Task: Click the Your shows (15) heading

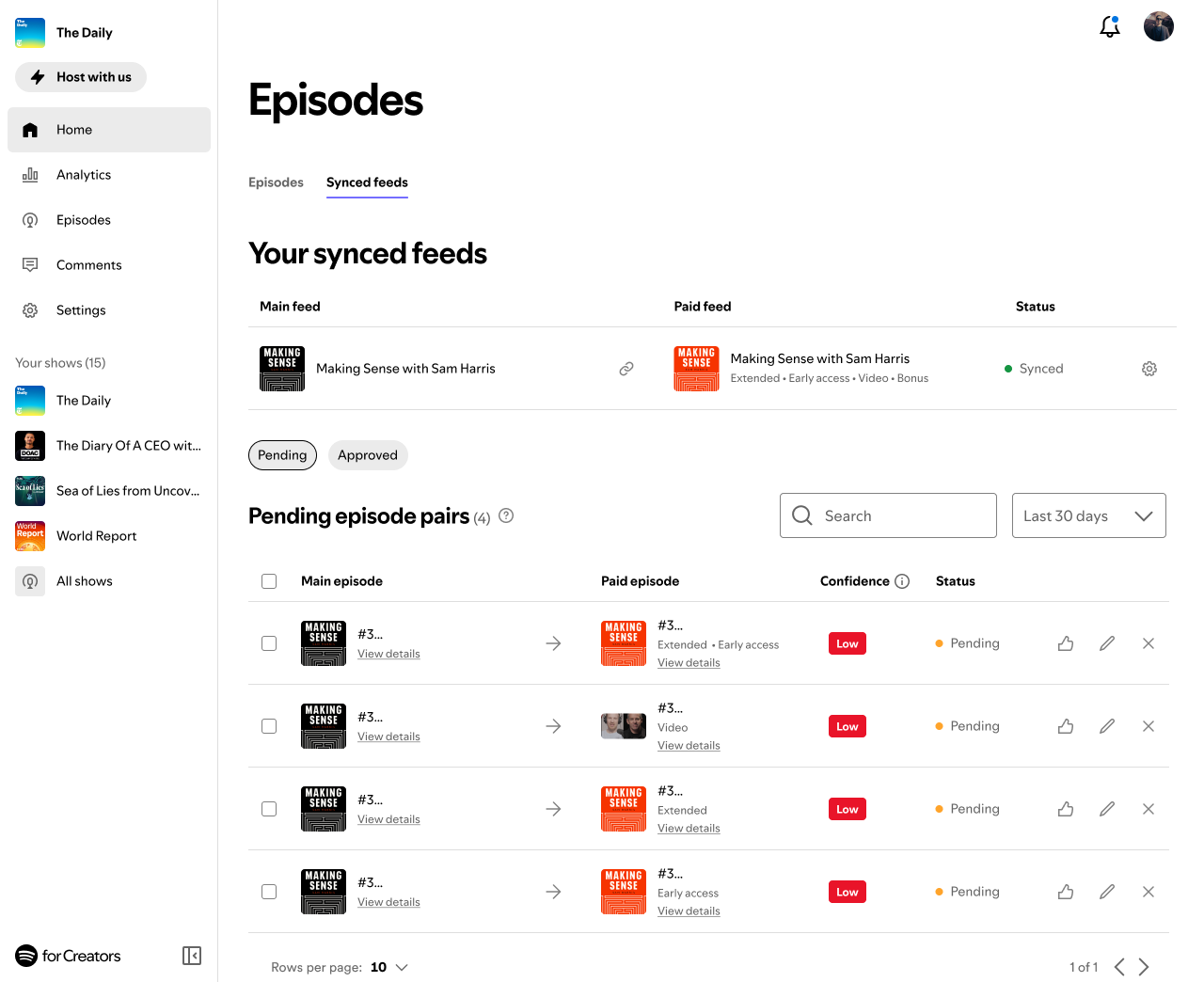Action: 60,363
